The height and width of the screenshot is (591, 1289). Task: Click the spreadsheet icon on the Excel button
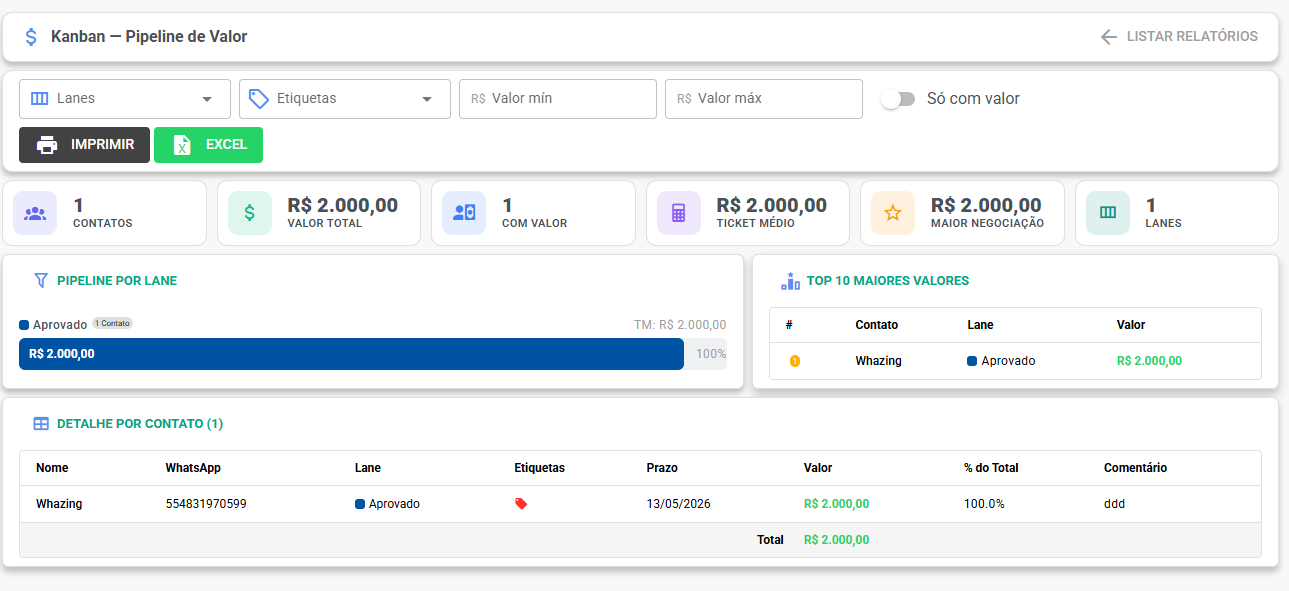182,145
